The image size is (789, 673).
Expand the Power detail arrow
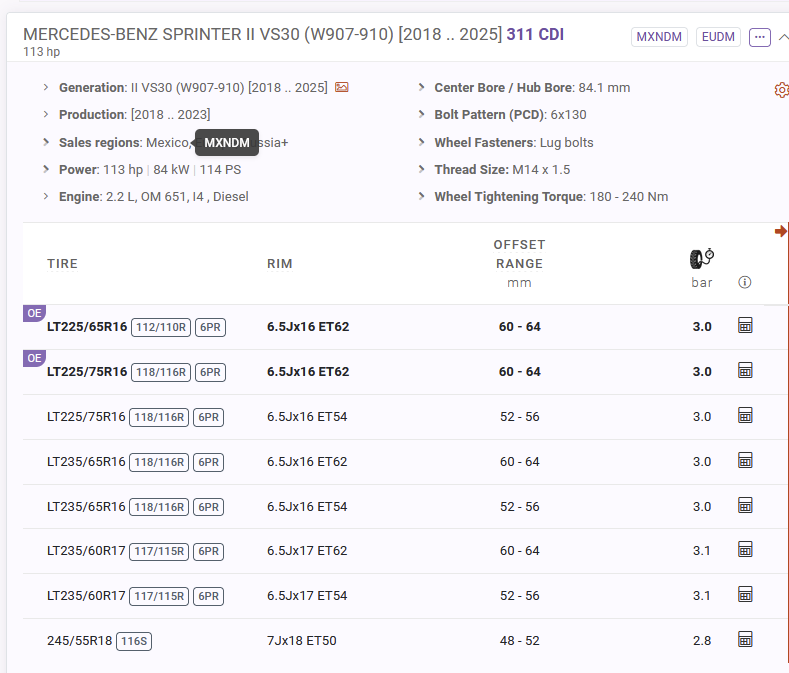click(46, 169)
